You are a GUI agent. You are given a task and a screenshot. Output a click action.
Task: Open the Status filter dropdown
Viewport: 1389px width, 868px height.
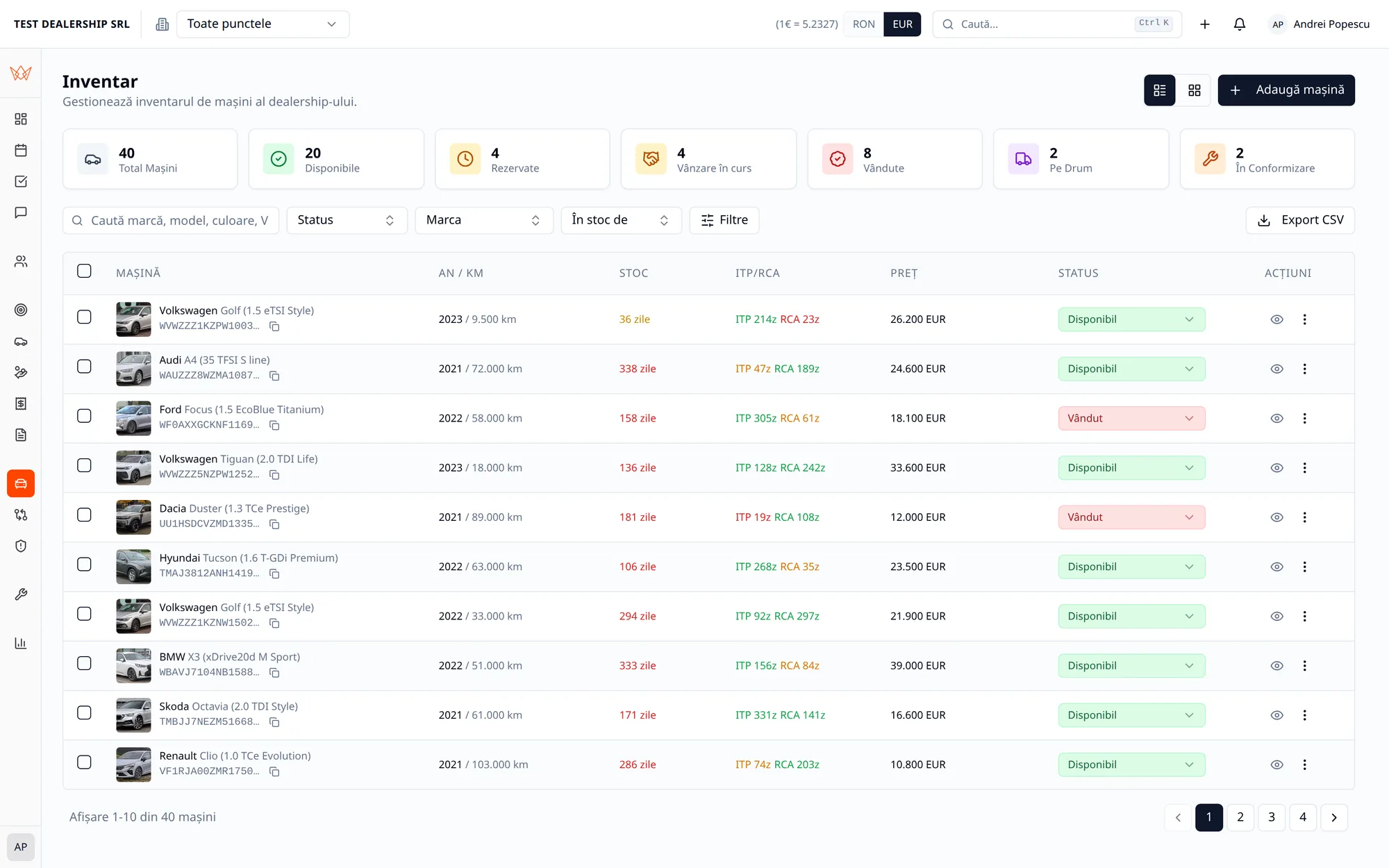click(347, 220)
